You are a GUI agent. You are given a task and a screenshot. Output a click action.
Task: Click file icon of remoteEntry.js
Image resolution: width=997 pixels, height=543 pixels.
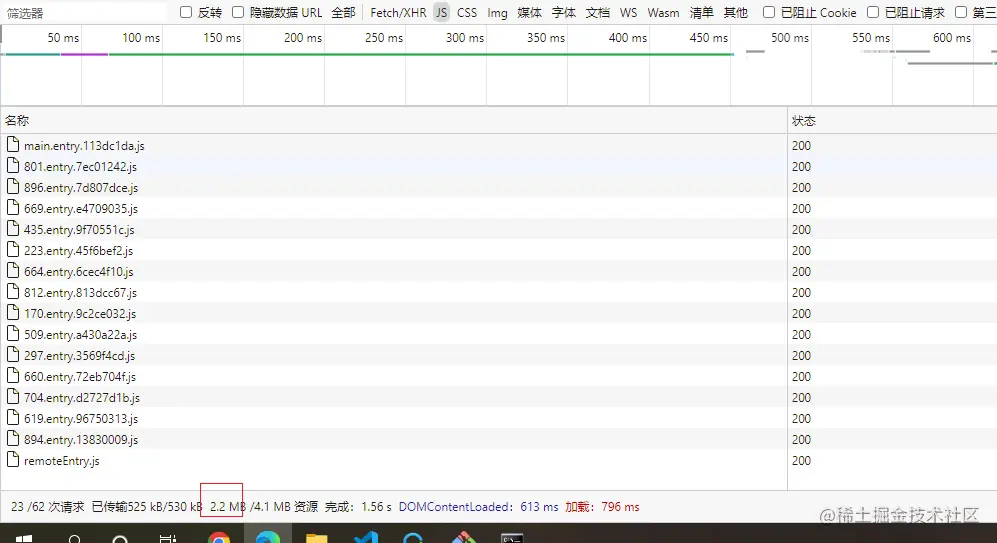point(13,460)
